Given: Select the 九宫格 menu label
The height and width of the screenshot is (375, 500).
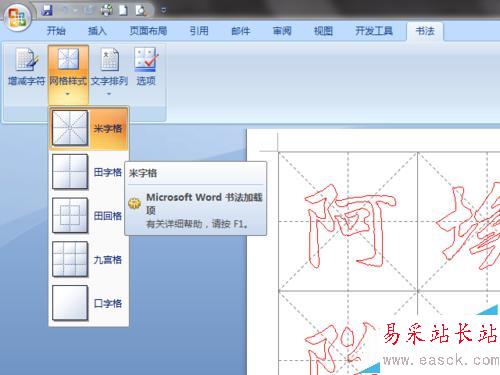Looking at the screenshot, I should 108,260.
